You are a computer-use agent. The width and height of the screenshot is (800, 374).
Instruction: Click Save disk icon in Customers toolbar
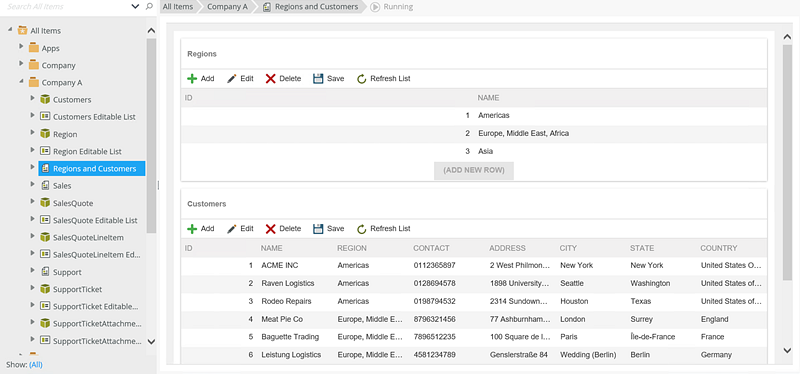click(x=318, y=229)
